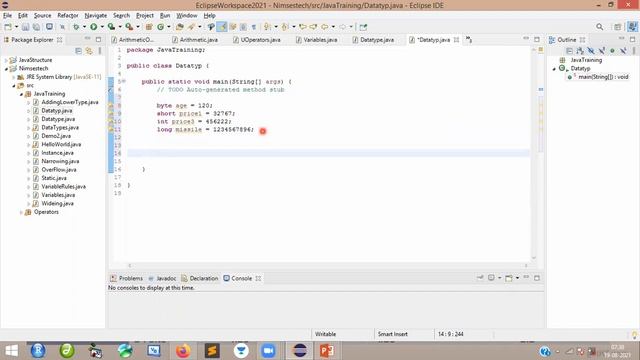The image size is (640, 360).
Task: Select the Java perspective icon
Action: click(632, 27)
